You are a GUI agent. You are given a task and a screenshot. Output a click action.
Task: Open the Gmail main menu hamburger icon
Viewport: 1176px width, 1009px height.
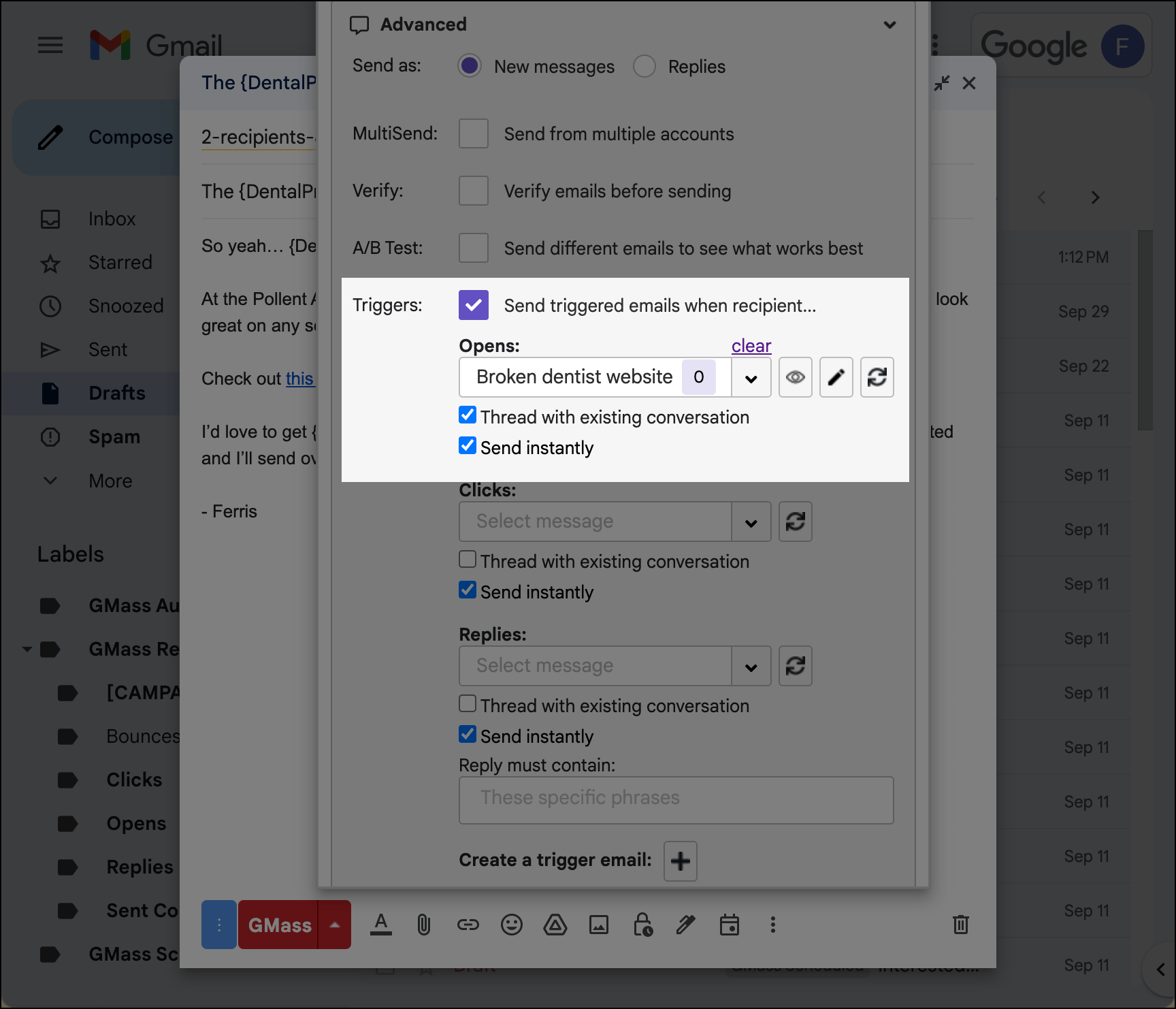pos(50,46)
